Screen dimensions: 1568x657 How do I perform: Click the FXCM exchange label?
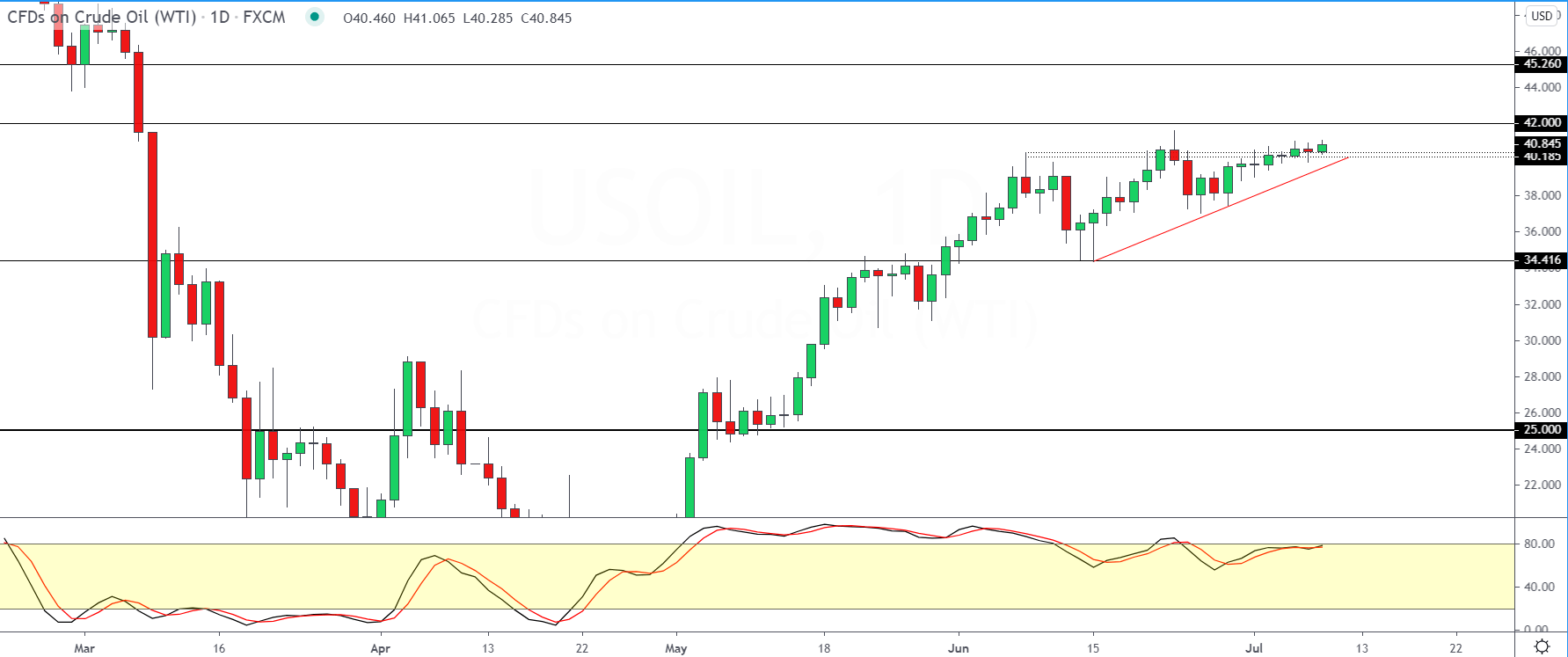(264, 17)
